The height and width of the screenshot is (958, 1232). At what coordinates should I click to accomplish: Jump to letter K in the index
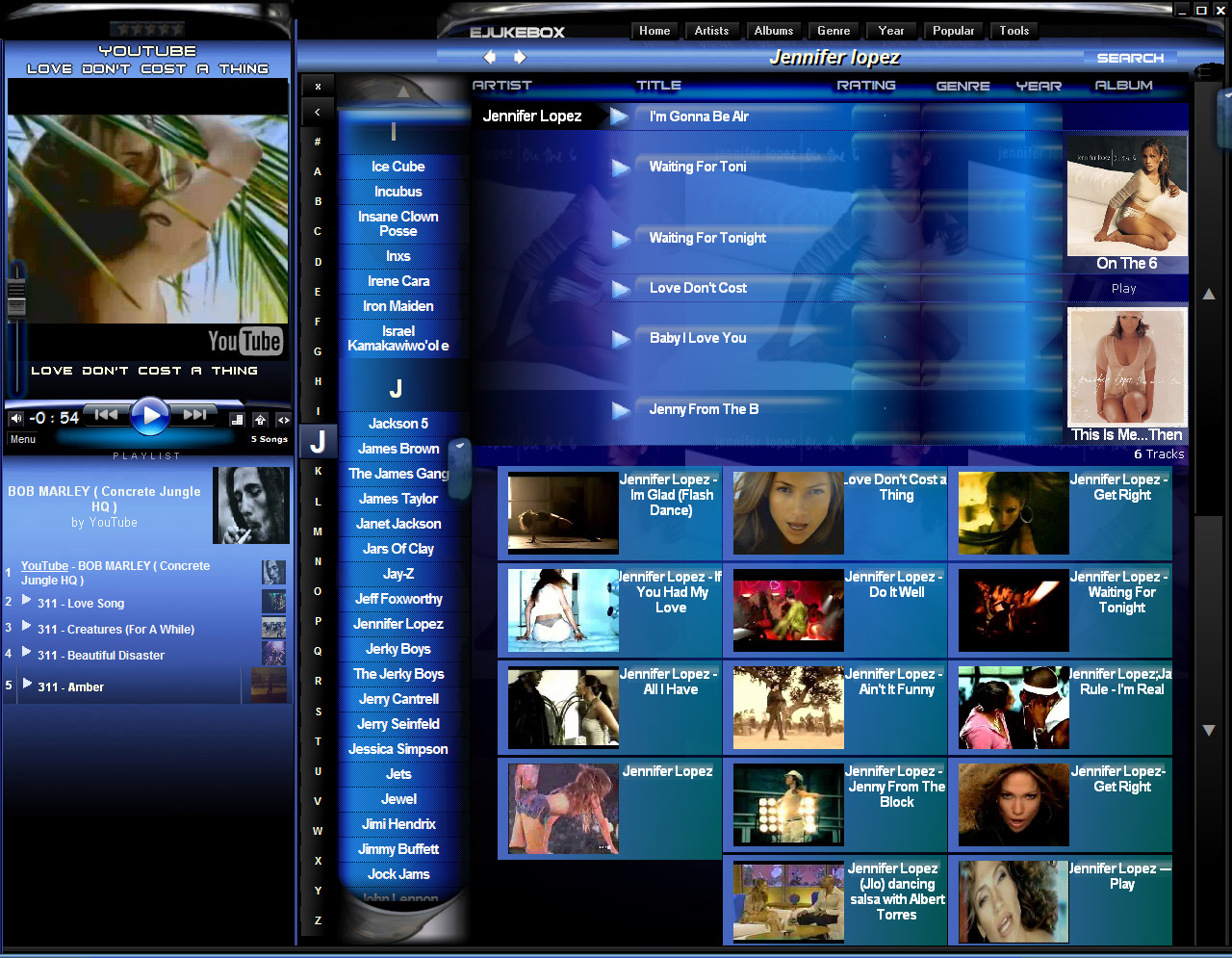pos(318,471)
